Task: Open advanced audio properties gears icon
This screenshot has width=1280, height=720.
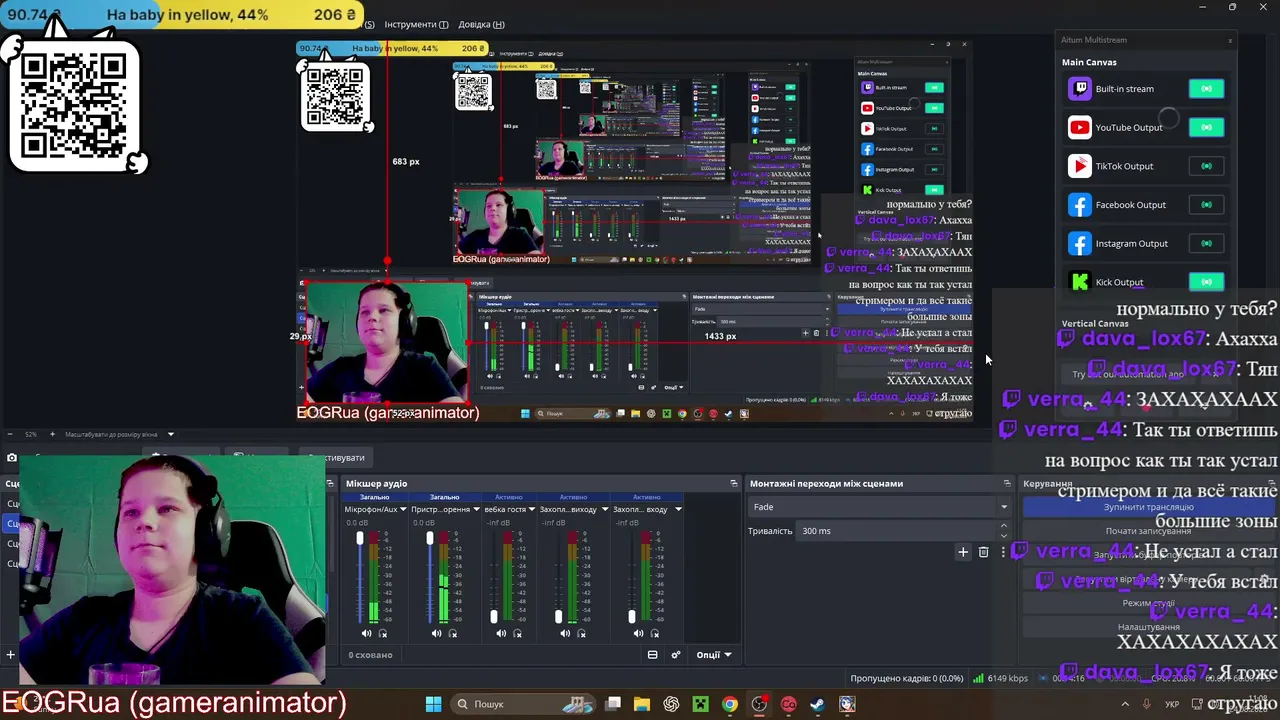Action: (x=676, y=655)
